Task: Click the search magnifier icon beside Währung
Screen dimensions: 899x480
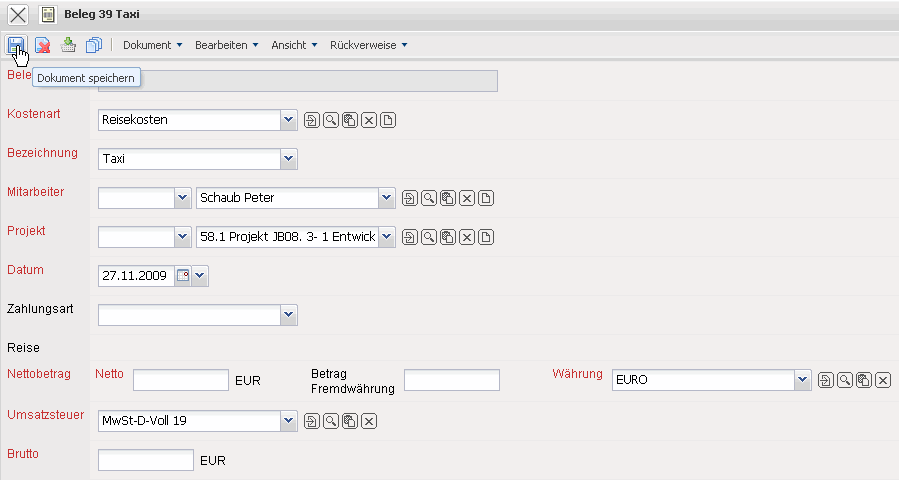Action: tap(845, 380)
